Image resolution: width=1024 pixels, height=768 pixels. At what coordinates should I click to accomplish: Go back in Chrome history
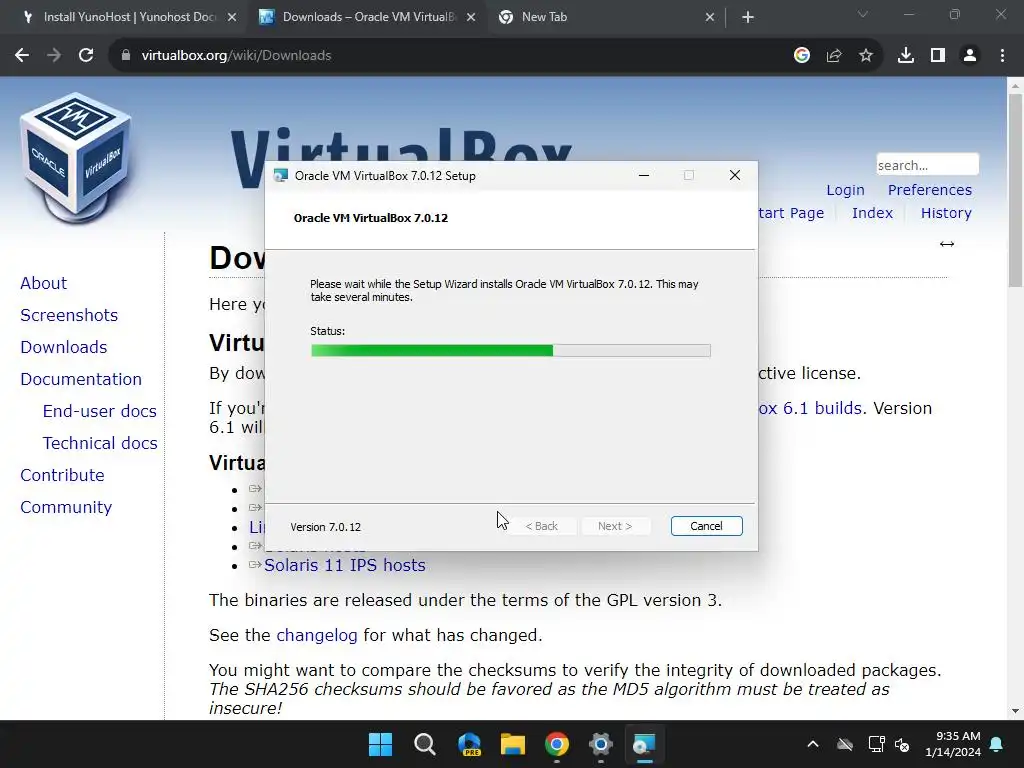pos(22,56)
